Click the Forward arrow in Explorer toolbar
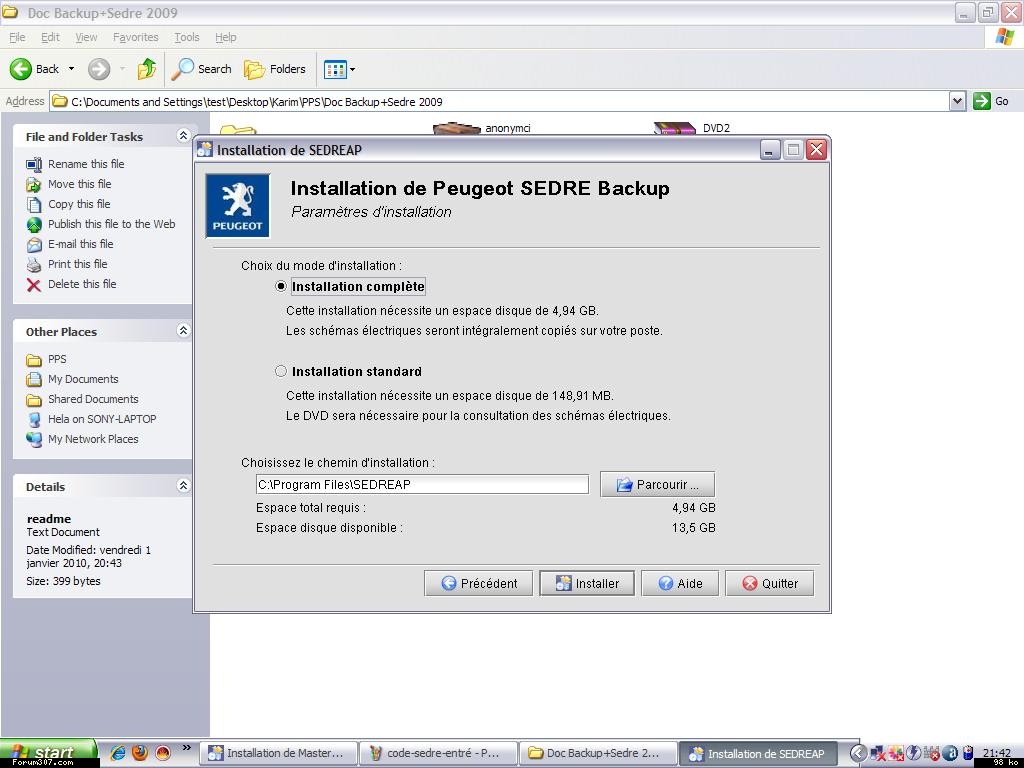The width and height of the screenshot is (1024, 768). (99, 69)
